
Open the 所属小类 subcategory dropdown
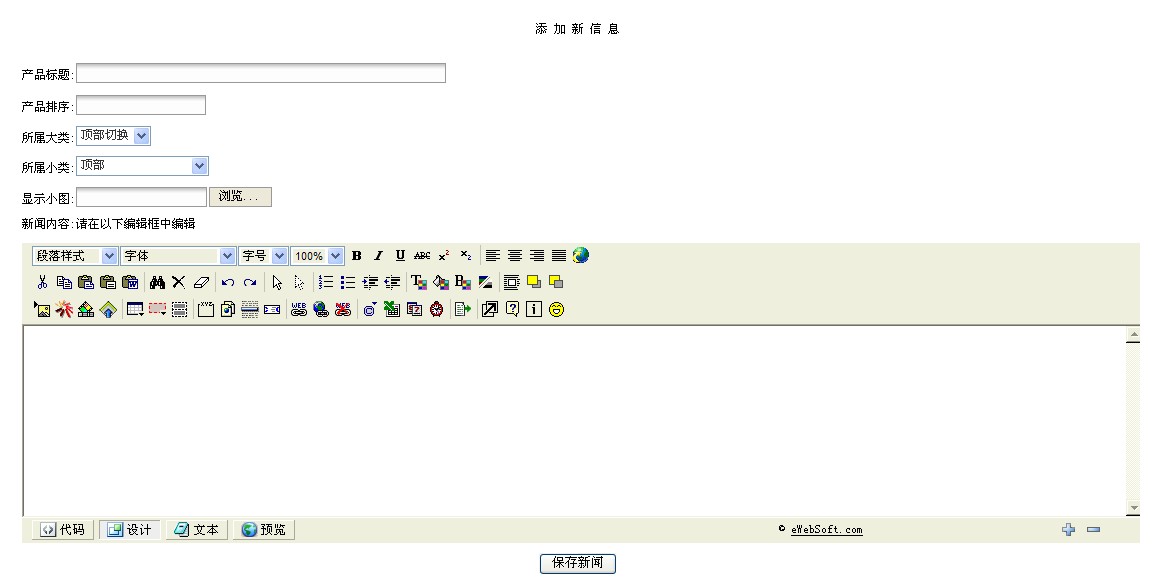coord(143,166)
